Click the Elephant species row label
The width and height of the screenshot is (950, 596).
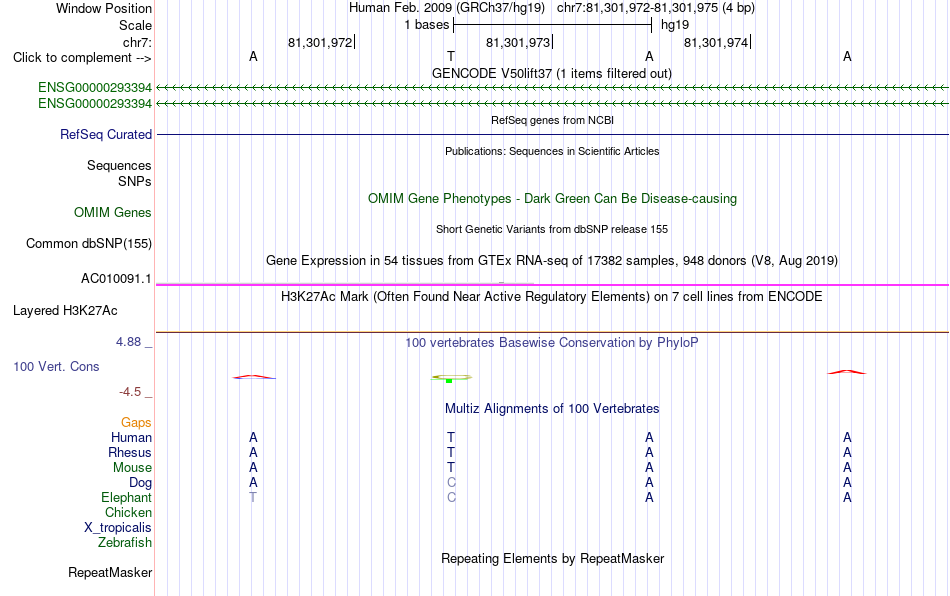pyautogui.click(x=126, y=497)
